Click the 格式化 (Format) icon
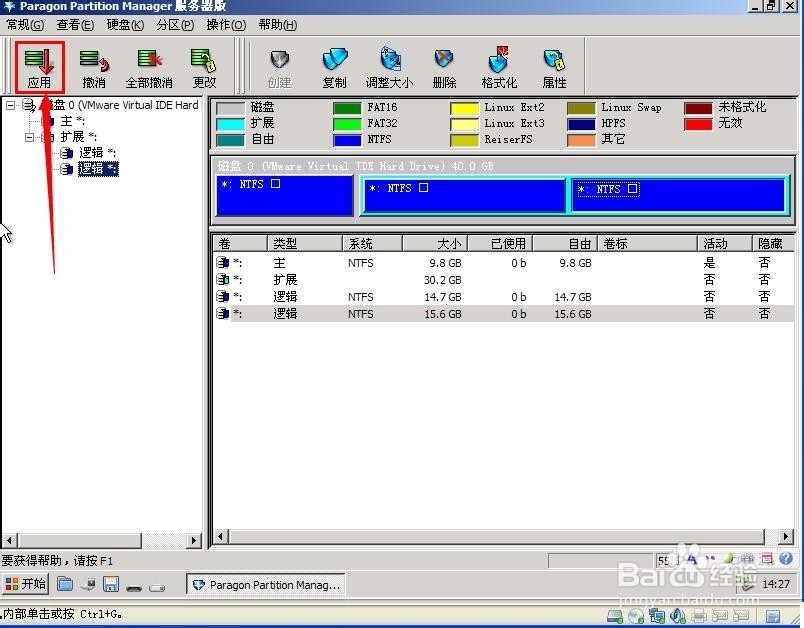Image resolution: width=804 pixels, height=628 pixels. pos(499,67)
